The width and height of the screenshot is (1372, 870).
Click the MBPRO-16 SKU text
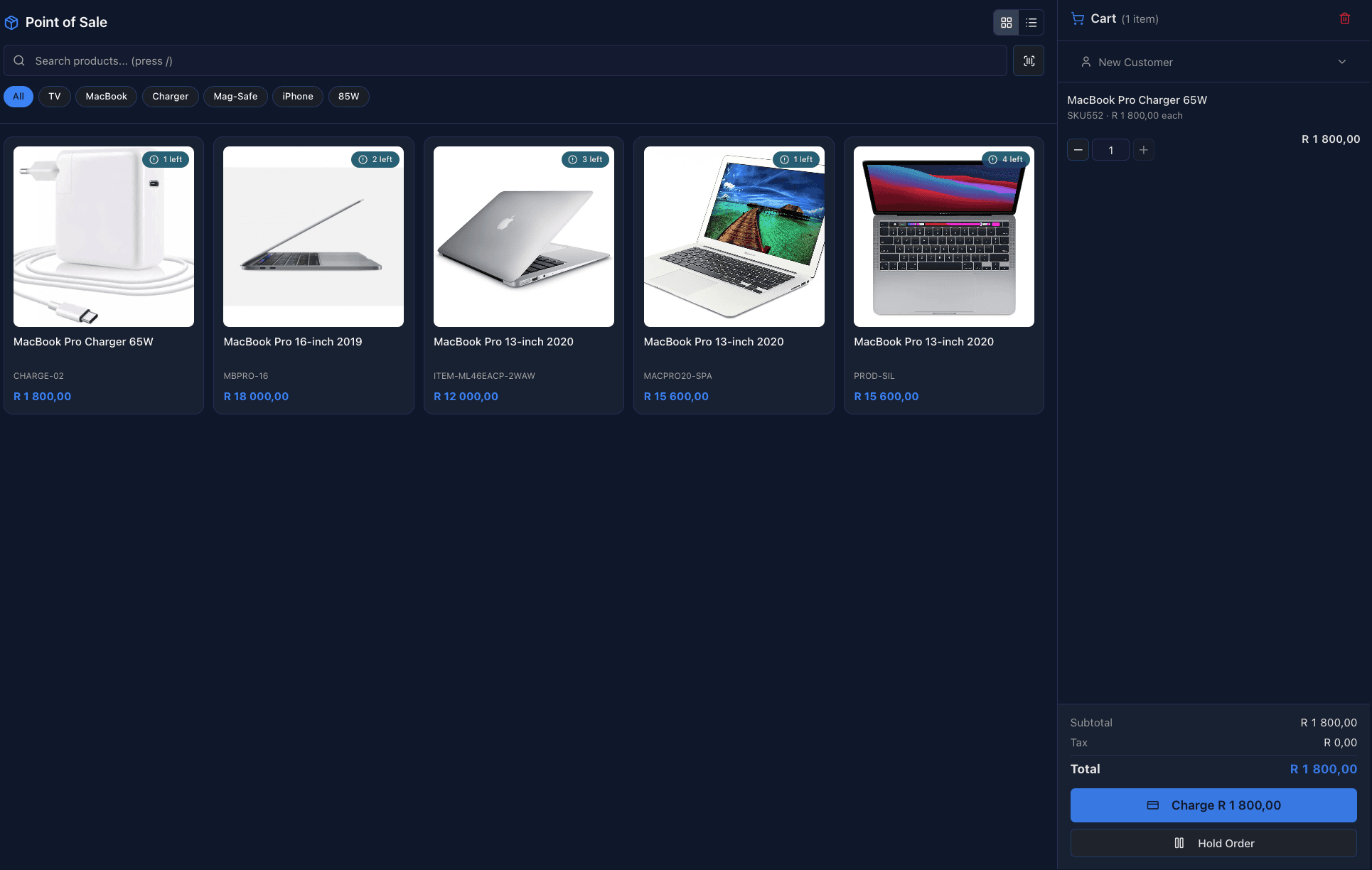(246, 376)
